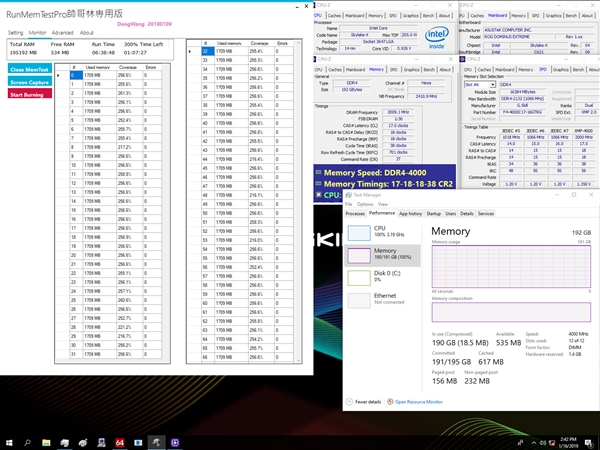
Task: Open the Options menu in Task Manager
Action: 365,204
